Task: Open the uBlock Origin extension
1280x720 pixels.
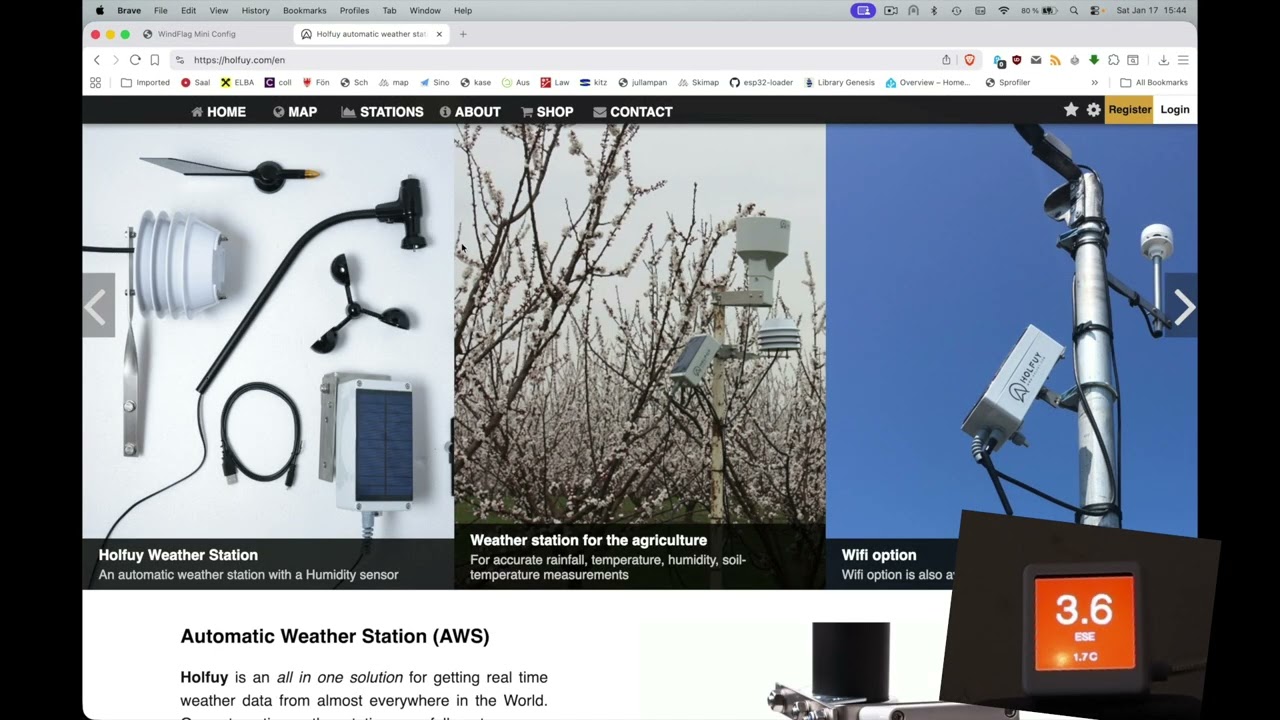Action: tap(1017, 60)
